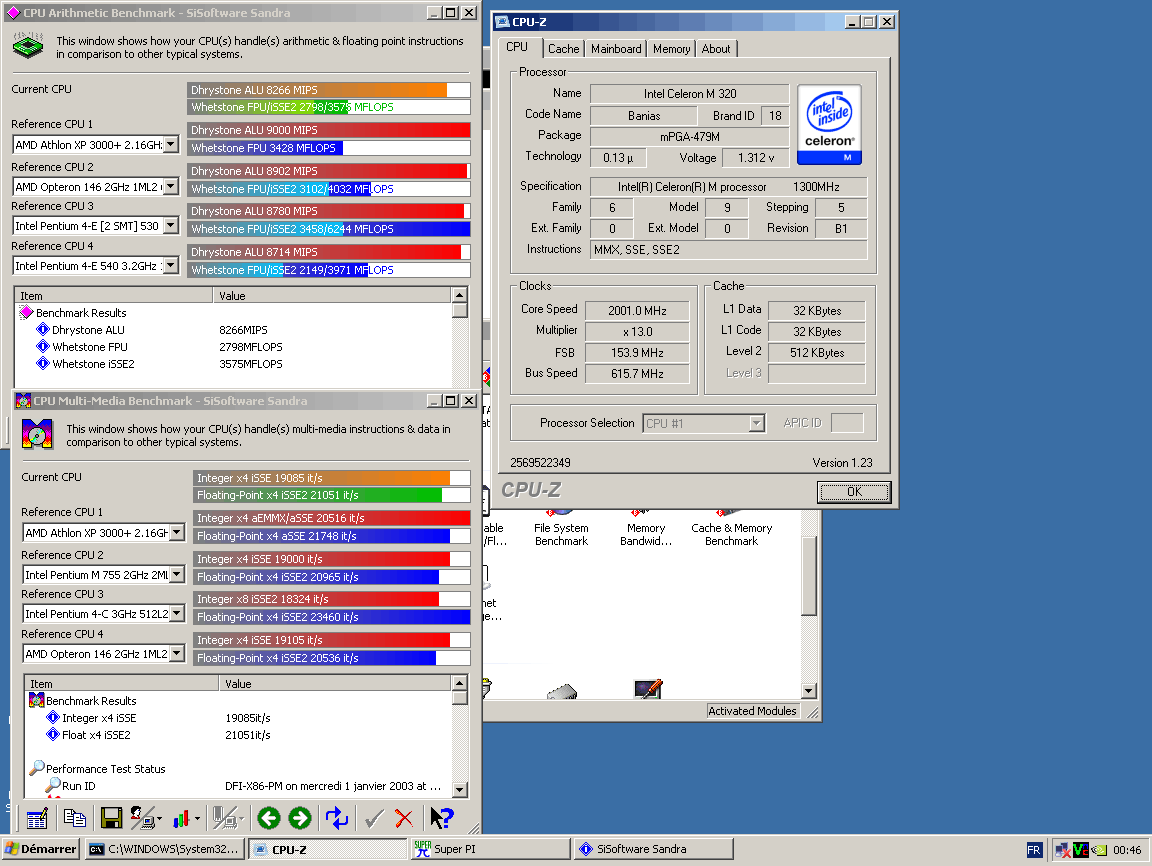1152x866 pixels.
Task: Click the magnifier icon beside Performance Test Status
Action: (37, 768)
